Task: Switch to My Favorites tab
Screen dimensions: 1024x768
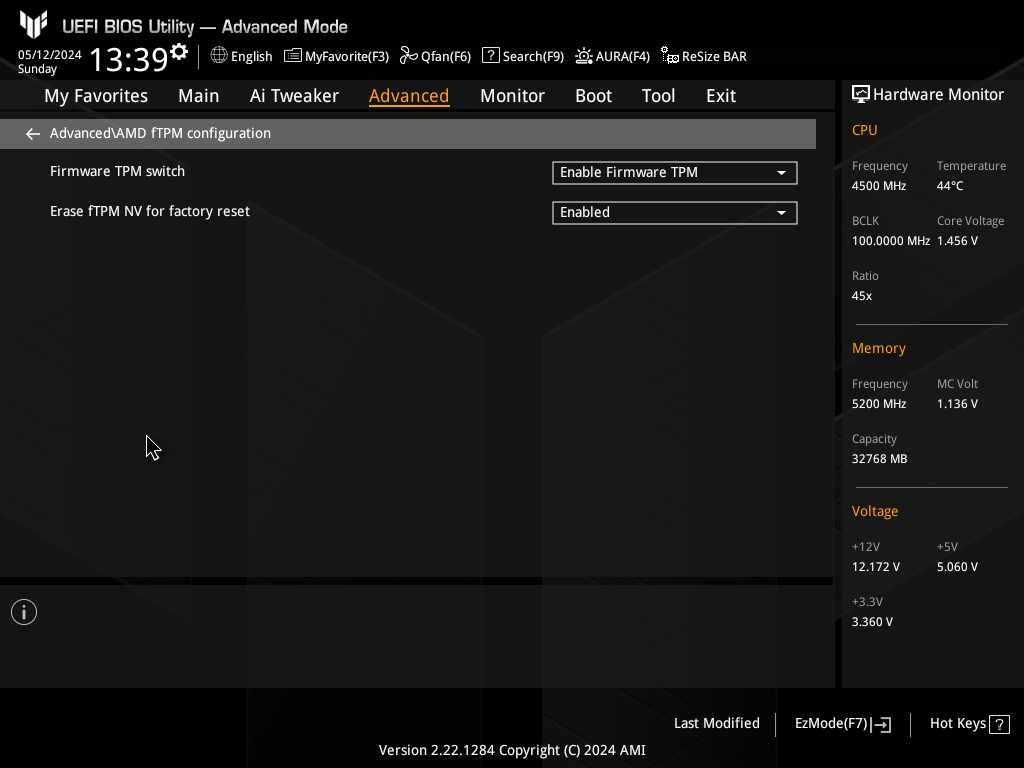Action: [x=96, y=96]
